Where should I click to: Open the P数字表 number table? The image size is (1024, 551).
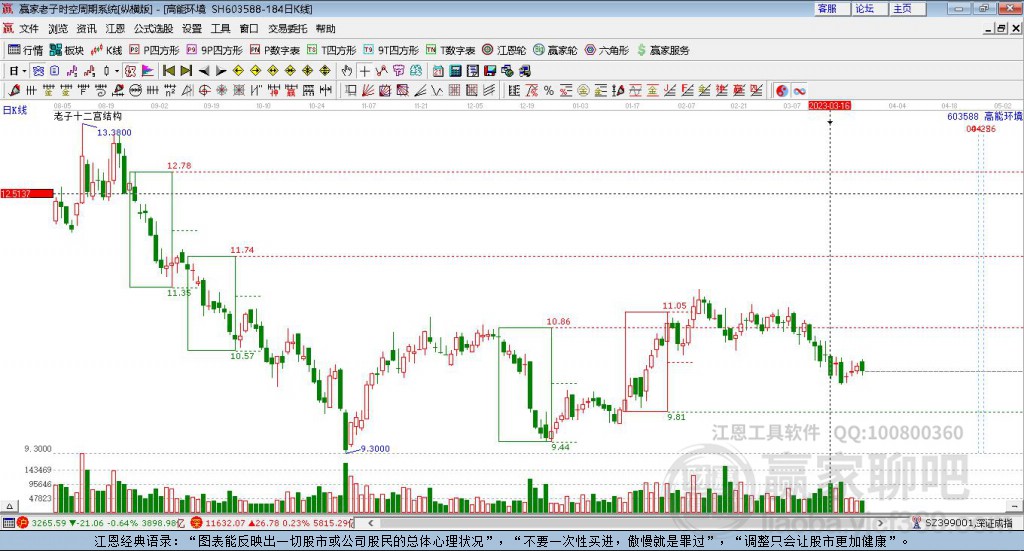coord(274,50)
